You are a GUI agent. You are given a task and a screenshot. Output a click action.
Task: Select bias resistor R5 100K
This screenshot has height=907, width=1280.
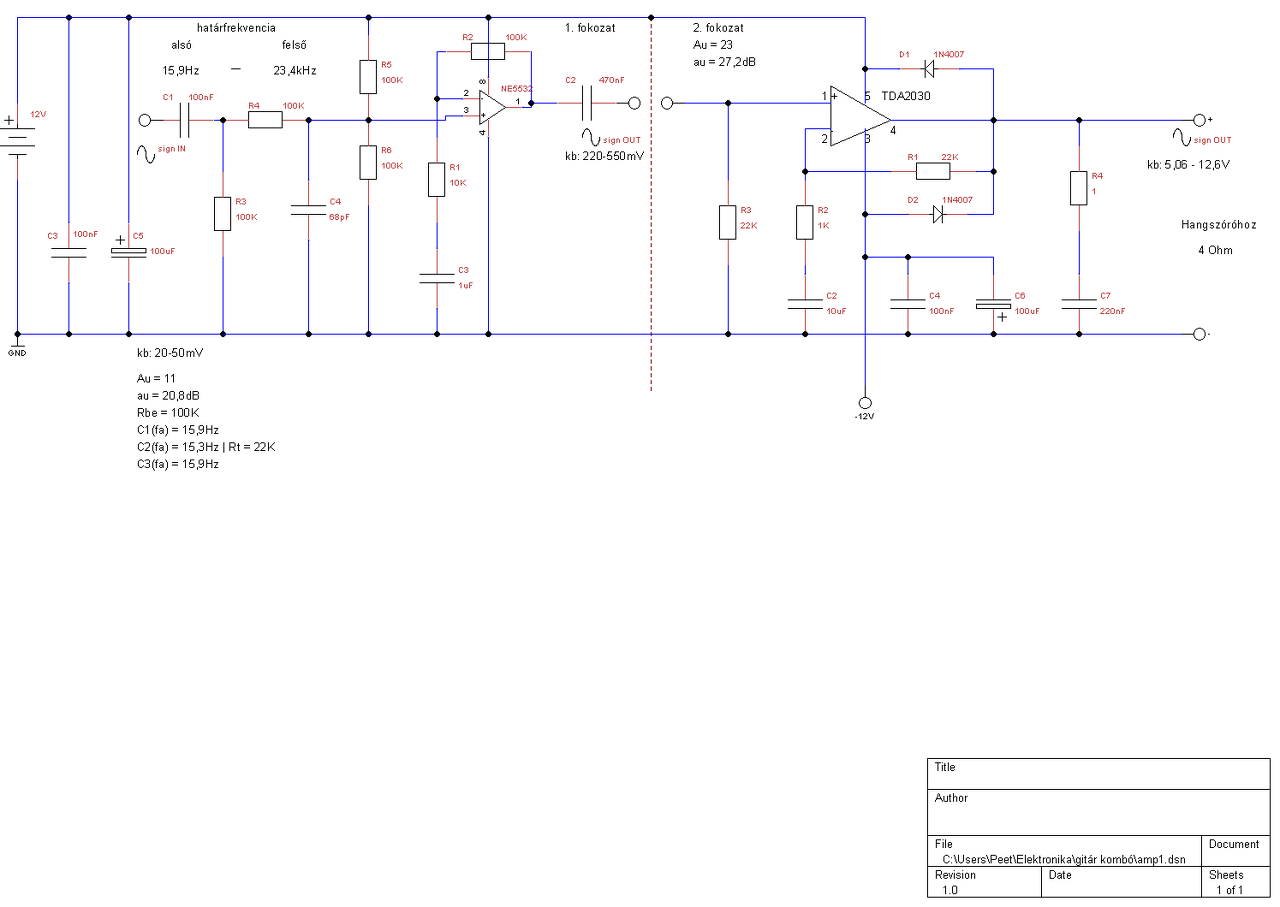click(x=369, y=77)
